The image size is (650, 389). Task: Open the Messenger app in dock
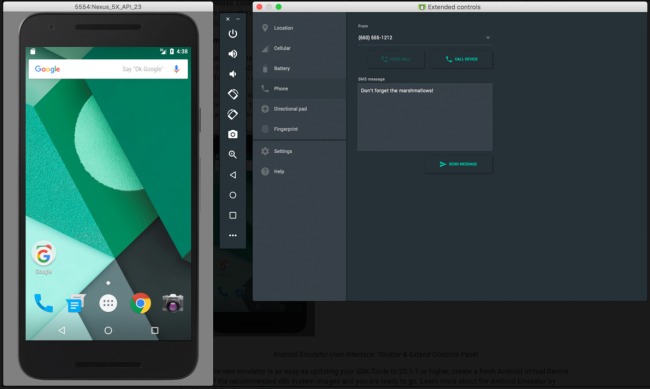[75, 304]
